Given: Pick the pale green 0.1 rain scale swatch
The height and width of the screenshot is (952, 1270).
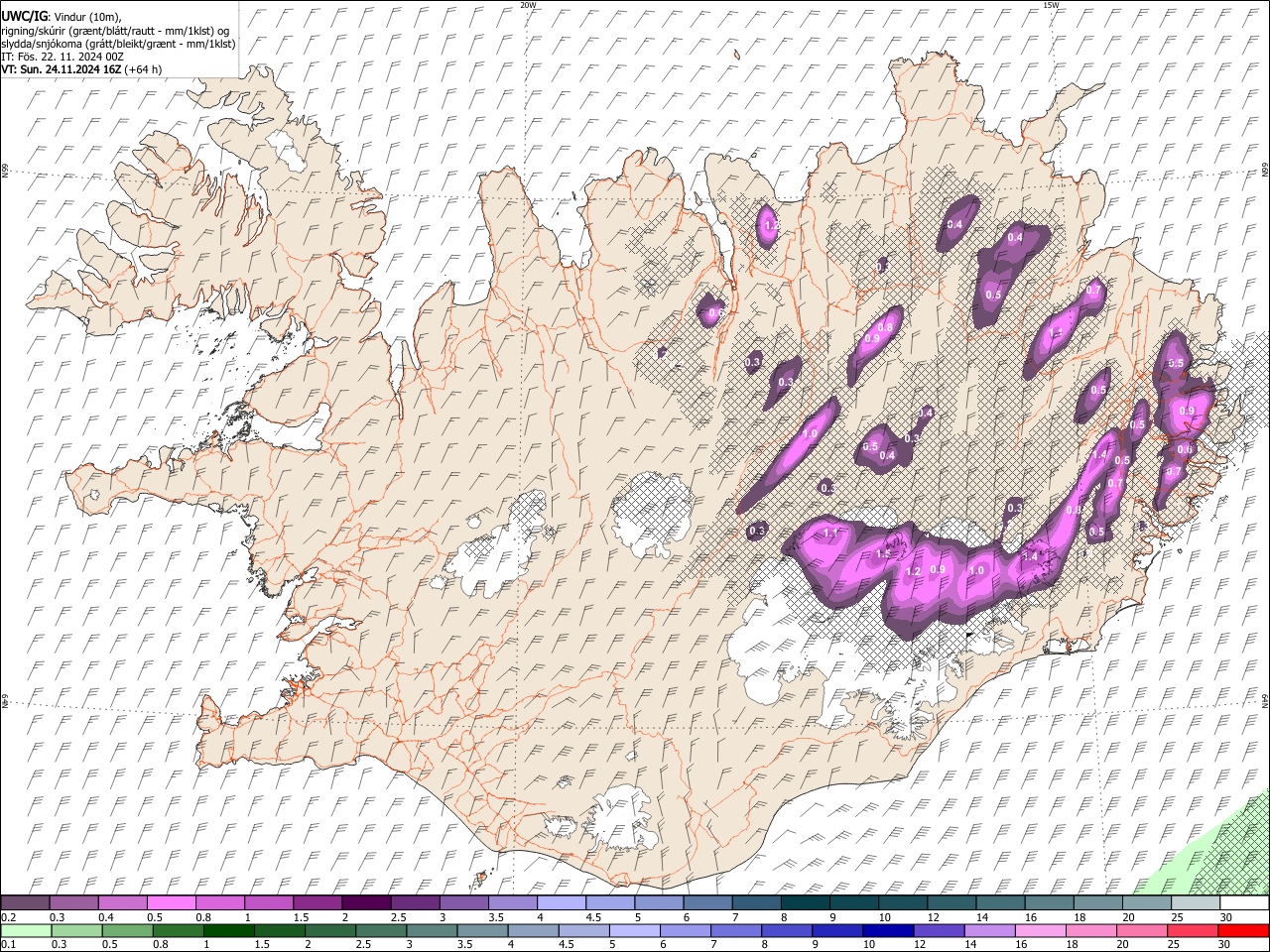Looking at the screenshot, I should tap(27, 930).
